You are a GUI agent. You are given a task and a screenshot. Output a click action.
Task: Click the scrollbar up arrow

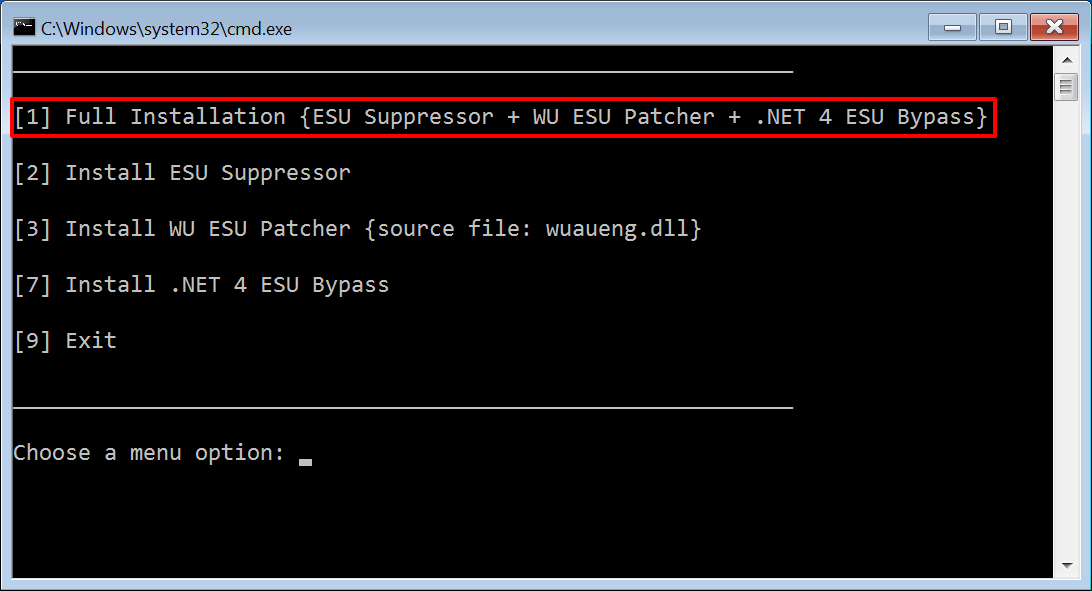tap(1066, 60)
